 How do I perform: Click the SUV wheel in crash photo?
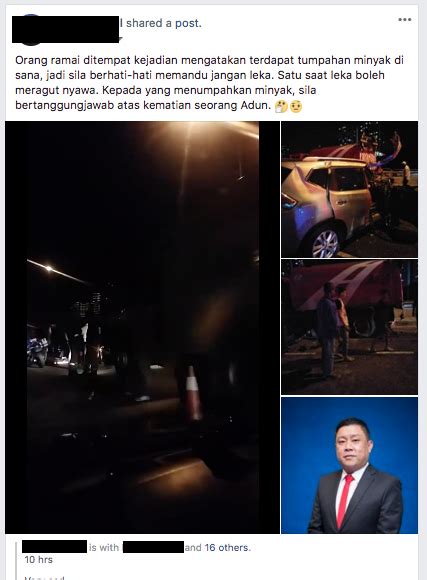pyautogui.click(x=325, y=243)
